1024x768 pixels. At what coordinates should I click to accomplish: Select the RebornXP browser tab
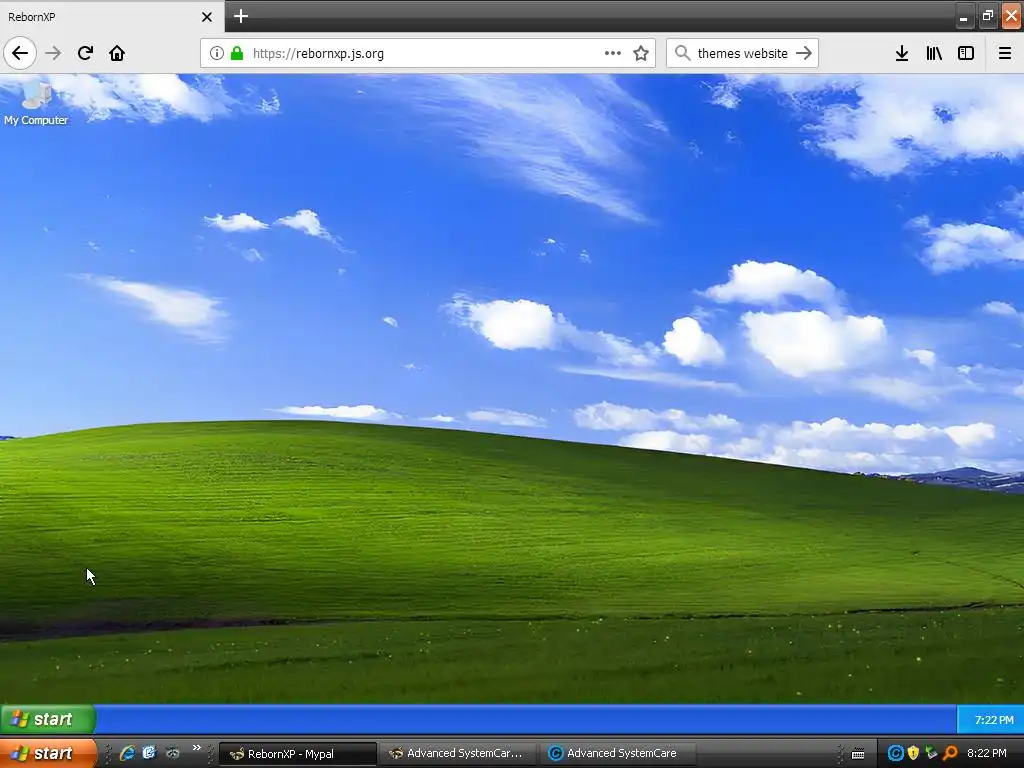(112, 16)
